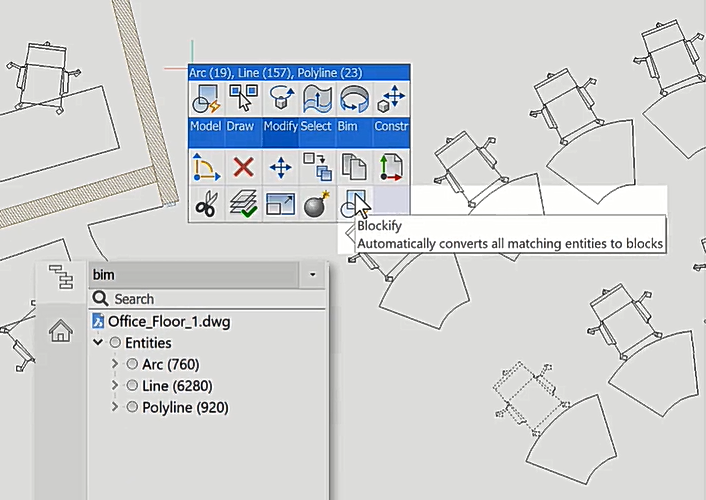
Task: Click the magnifier search icon
Action: [100, 298]
